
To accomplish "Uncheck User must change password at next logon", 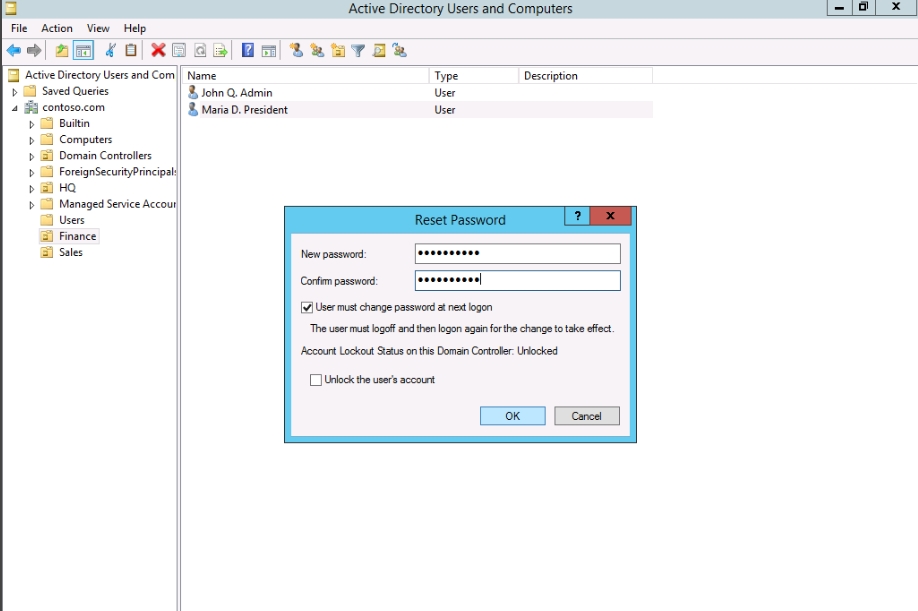I will (x=307, y=308).
